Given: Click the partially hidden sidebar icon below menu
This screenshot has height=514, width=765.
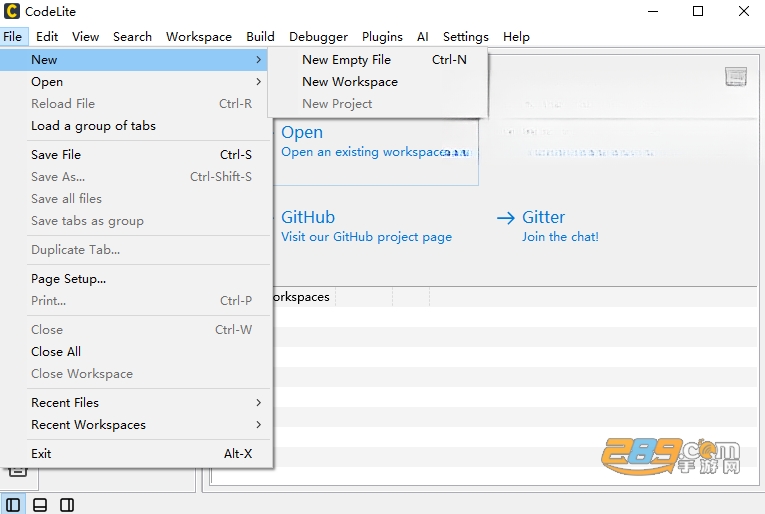Looking at the screenshot, I should [x=18, y=472].
